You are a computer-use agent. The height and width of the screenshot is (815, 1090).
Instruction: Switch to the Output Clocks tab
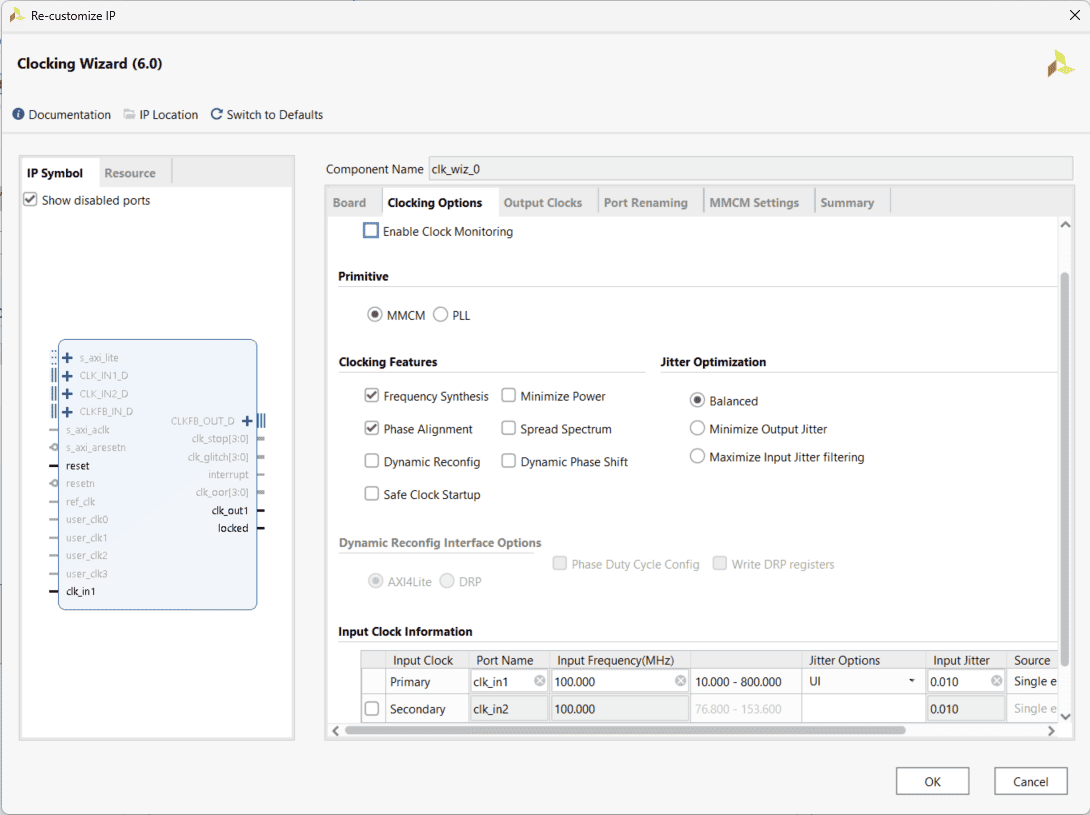542,203
